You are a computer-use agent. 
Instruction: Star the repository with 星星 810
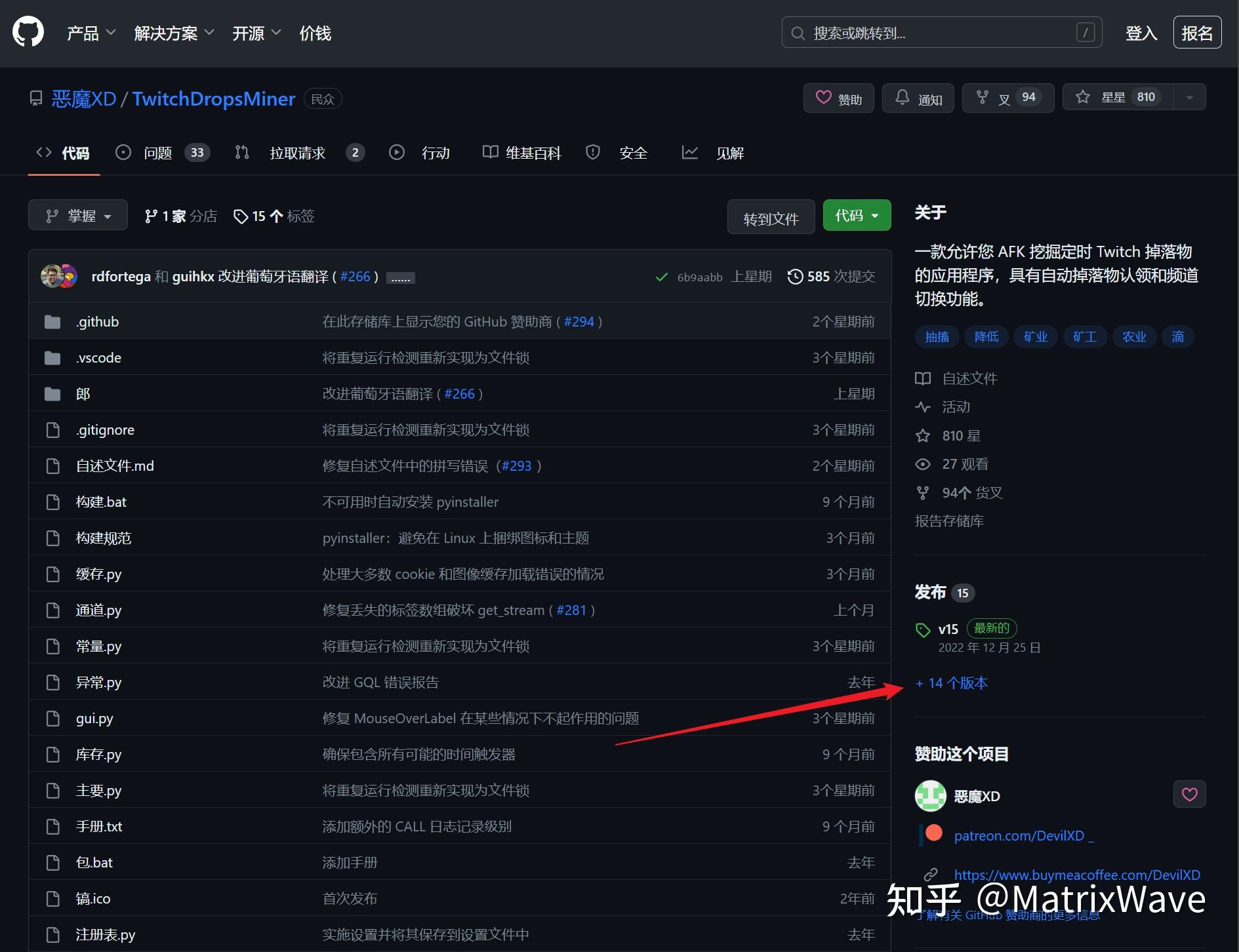click(1118, 98)
